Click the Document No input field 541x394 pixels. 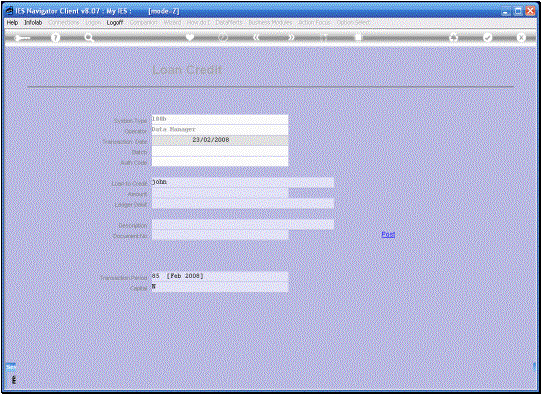(x=220, y=235)
